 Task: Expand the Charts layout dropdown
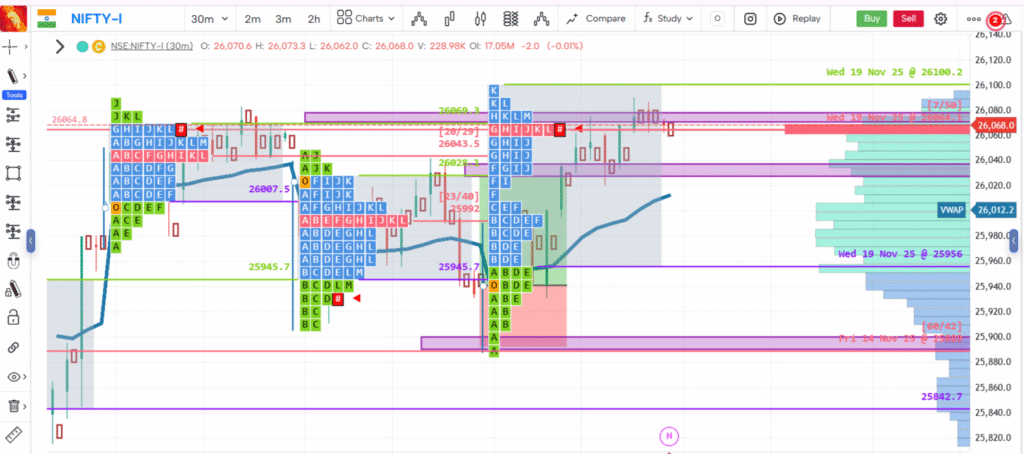tap(367, 18)
